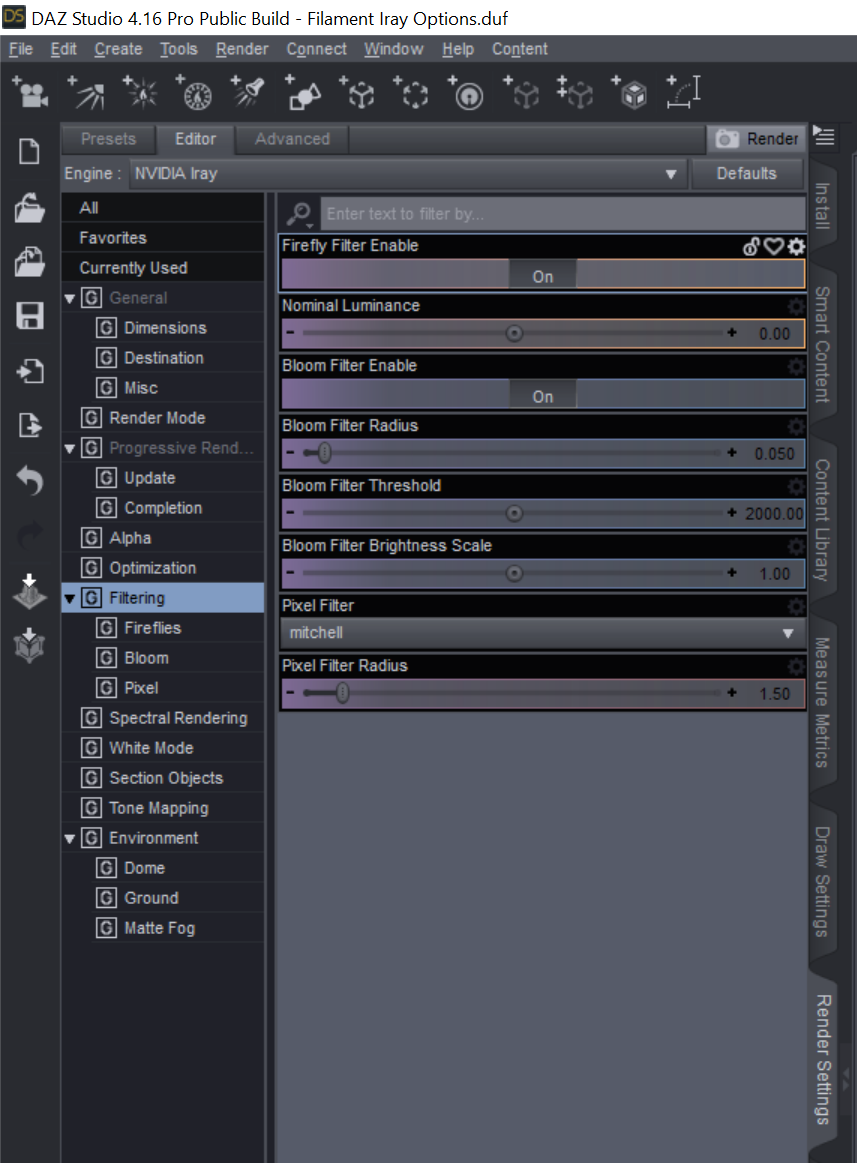Favorite Firefly Filter Enable with heart icon

coord(773,246)
